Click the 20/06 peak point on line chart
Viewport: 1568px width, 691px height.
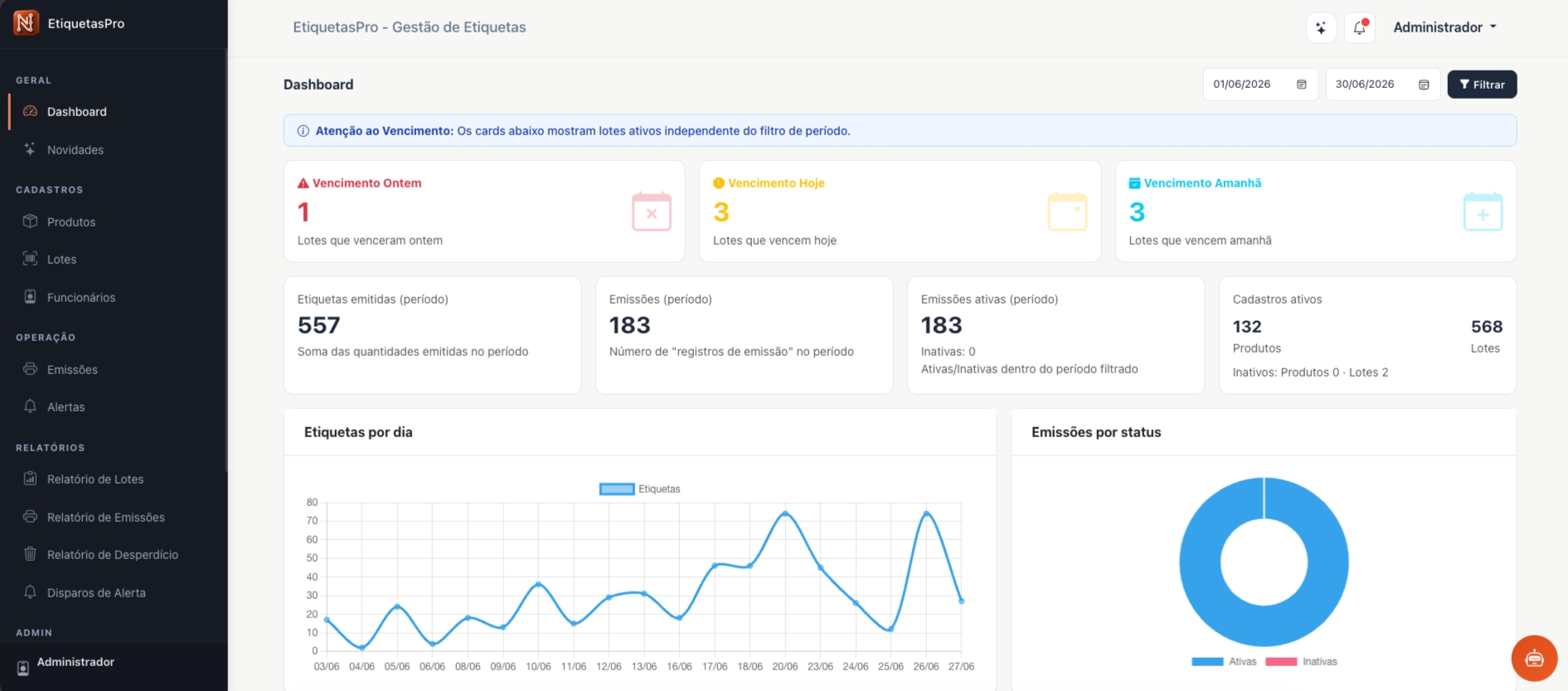[785, 513]
